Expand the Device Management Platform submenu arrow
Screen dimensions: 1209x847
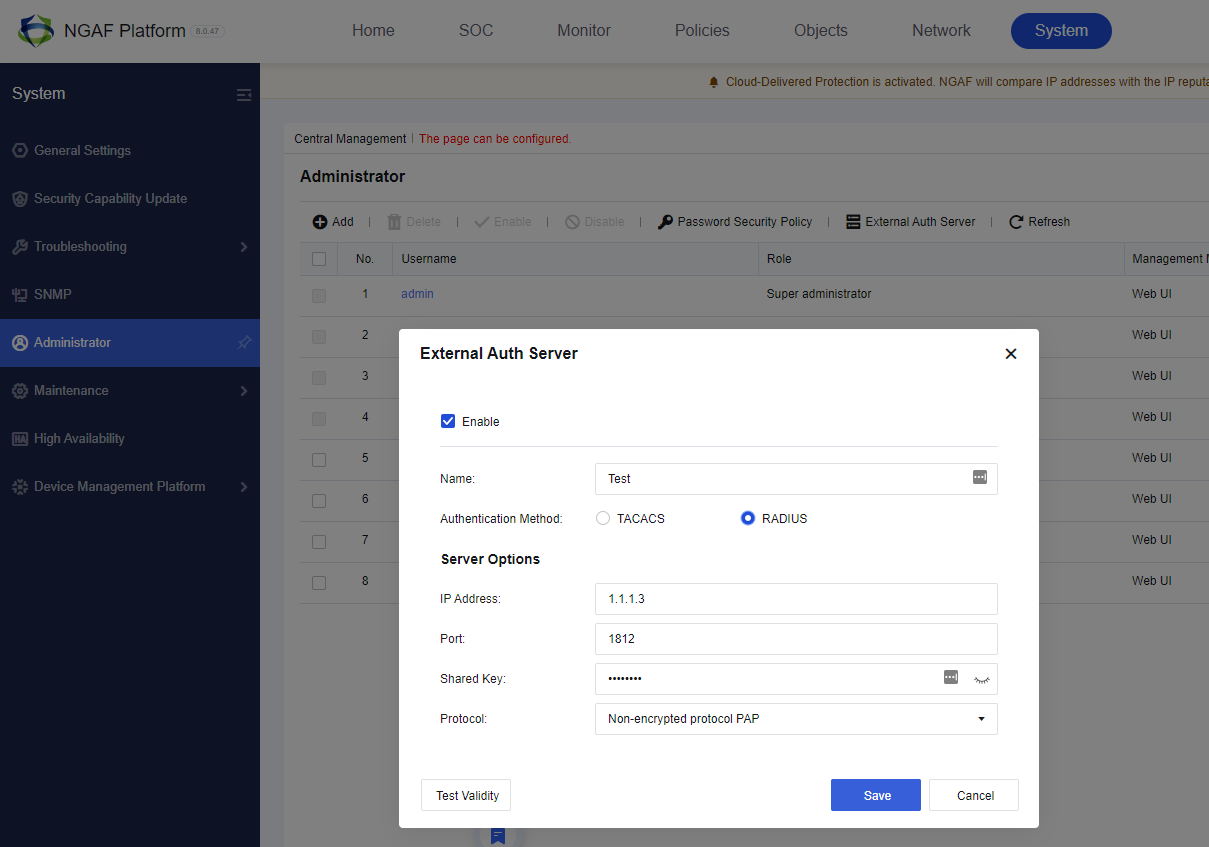pyautogui.click(x=243, y=486)
